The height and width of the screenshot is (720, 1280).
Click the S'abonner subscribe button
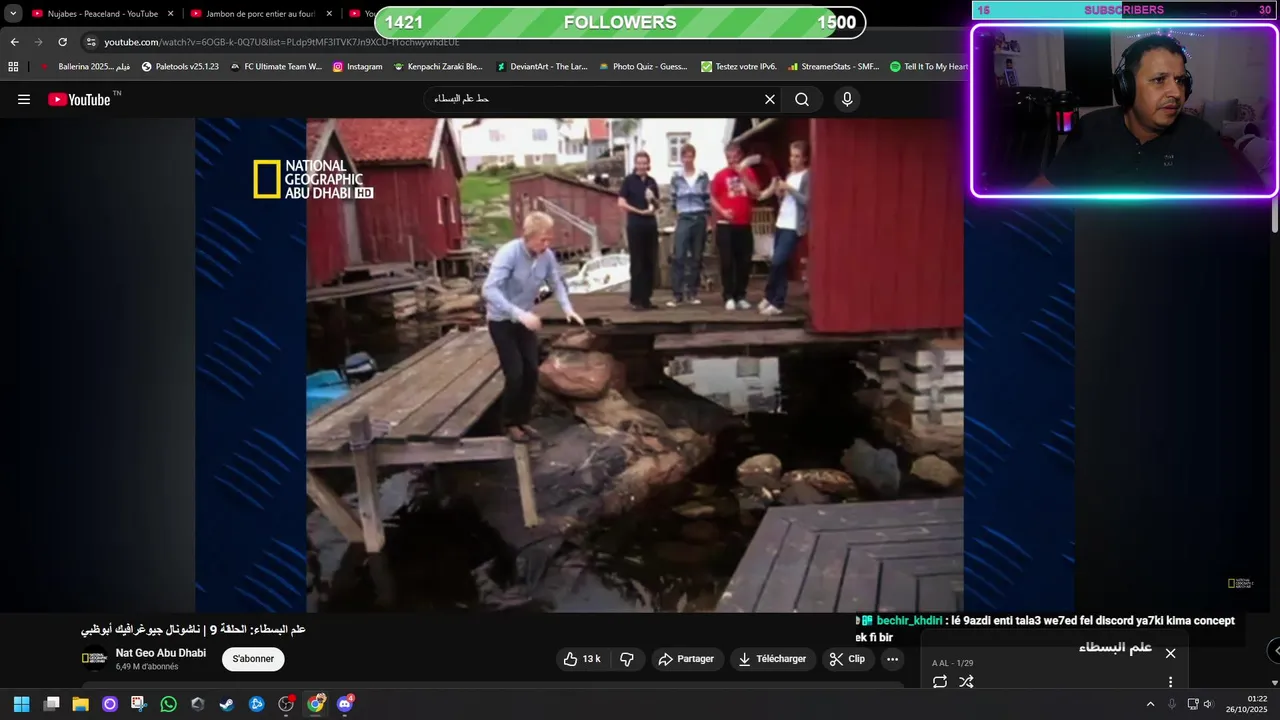[253, 659]
